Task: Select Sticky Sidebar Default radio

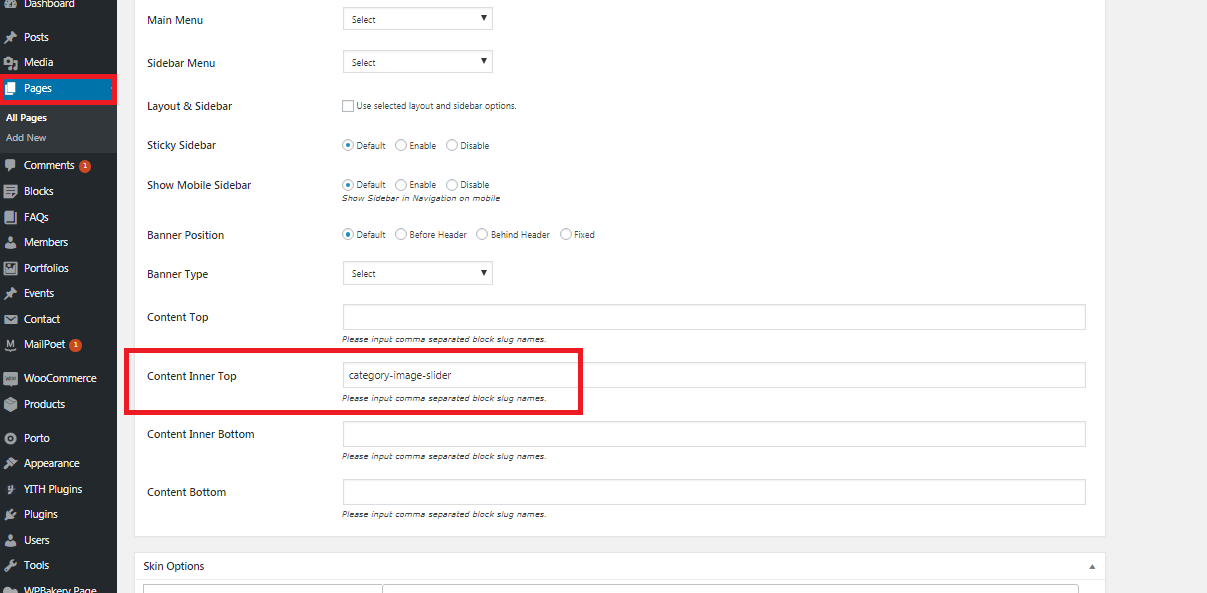Action: point(348,145)
